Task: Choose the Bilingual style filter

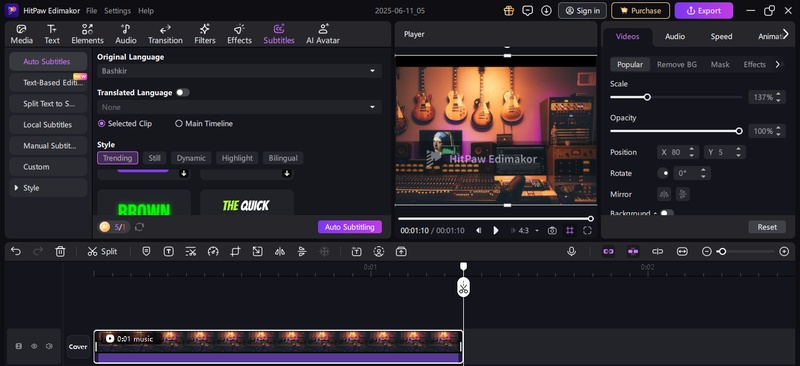Action: pyautogui.click(x=283, y=158)
